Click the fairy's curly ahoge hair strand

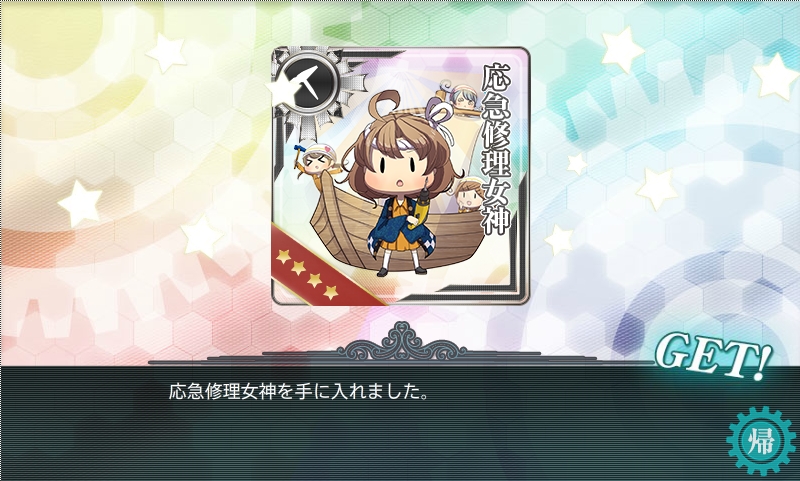pyautogui.click(x=387, y=104)
